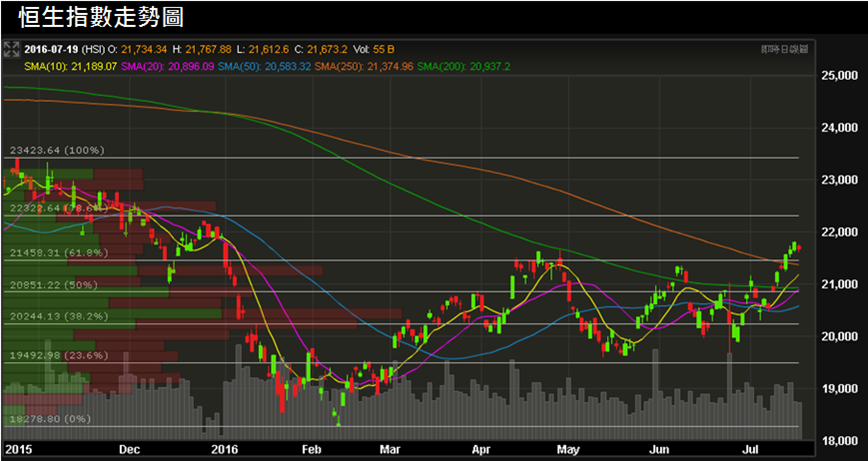Viewport: 868px width, 461px height.
Task: Click the 2016 label on the time axis
Action: point(224,448)
